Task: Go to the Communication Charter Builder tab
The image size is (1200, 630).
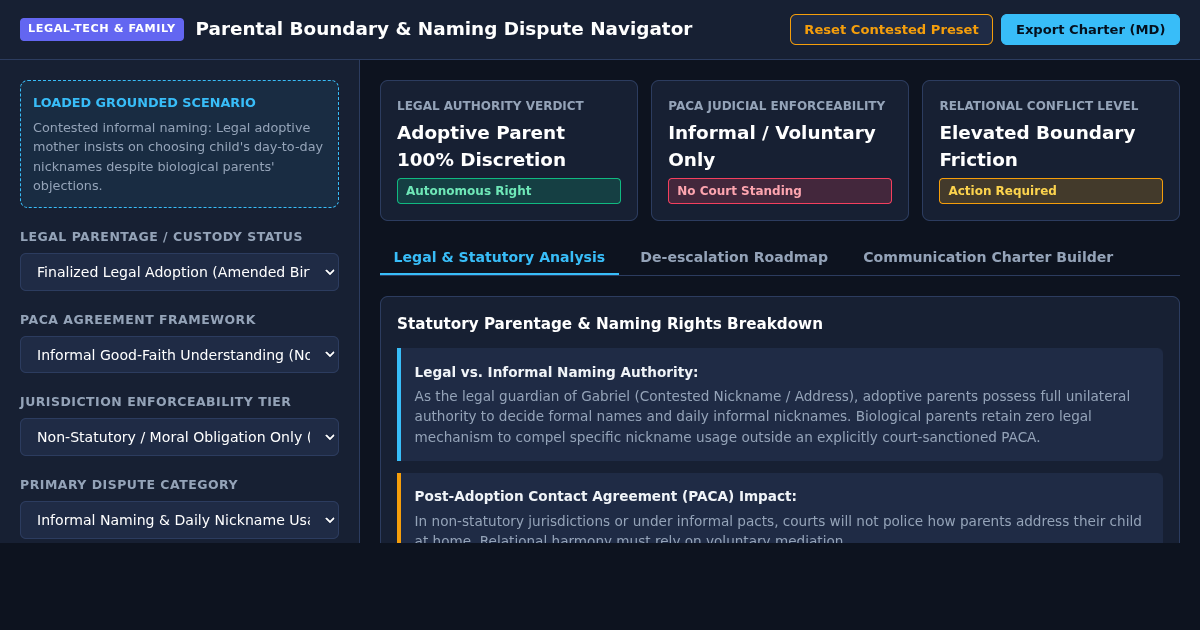Action: [x=988, y=257]
